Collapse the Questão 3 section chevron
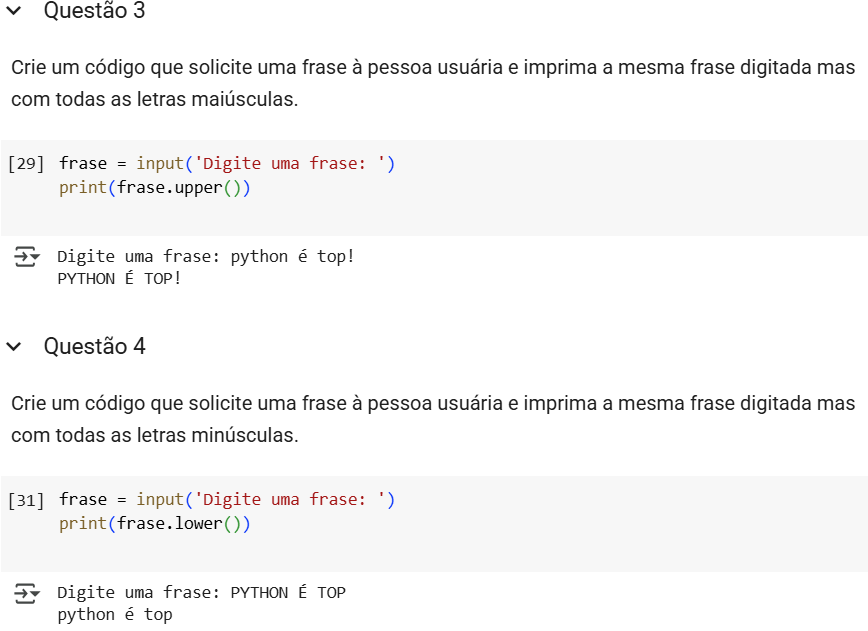This screenshot has height=631, width=868. coord(14,12)
